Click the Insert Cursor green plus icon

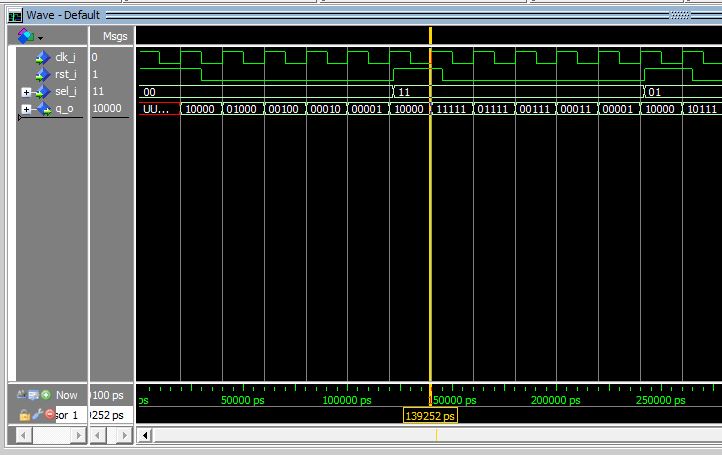46,395
